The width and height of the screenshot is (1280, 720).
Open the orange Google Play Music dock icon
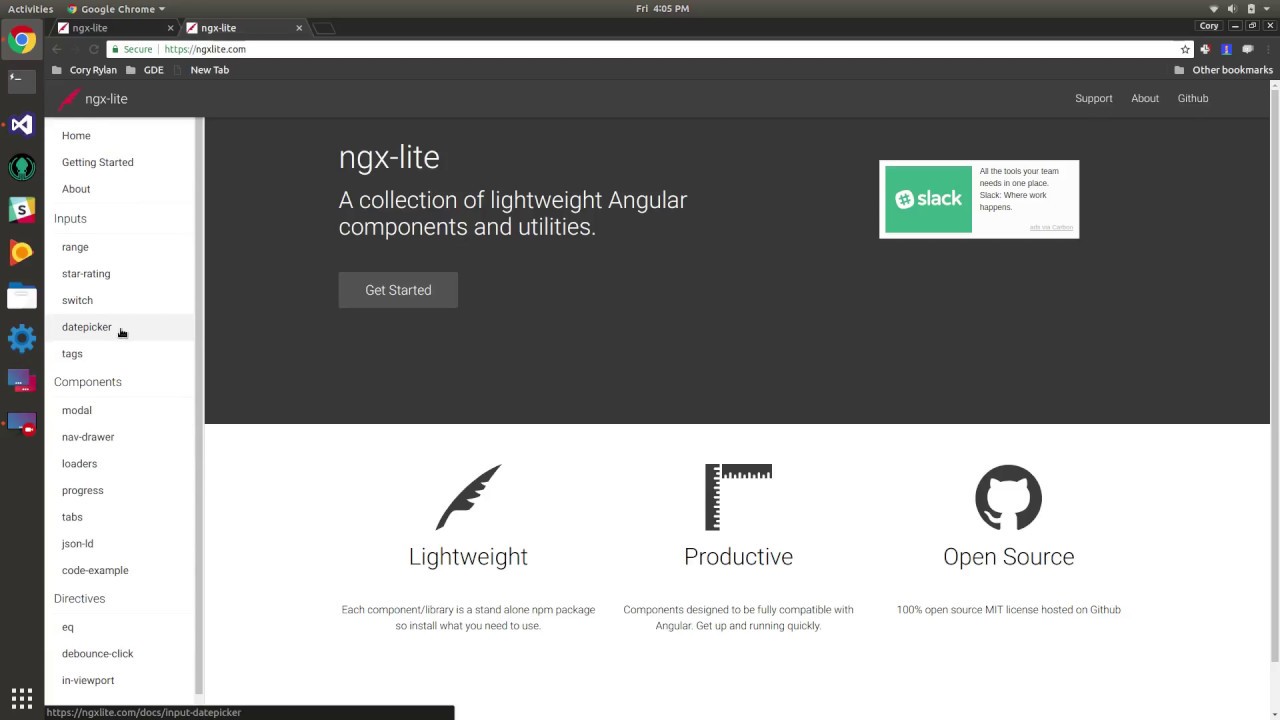22,253
